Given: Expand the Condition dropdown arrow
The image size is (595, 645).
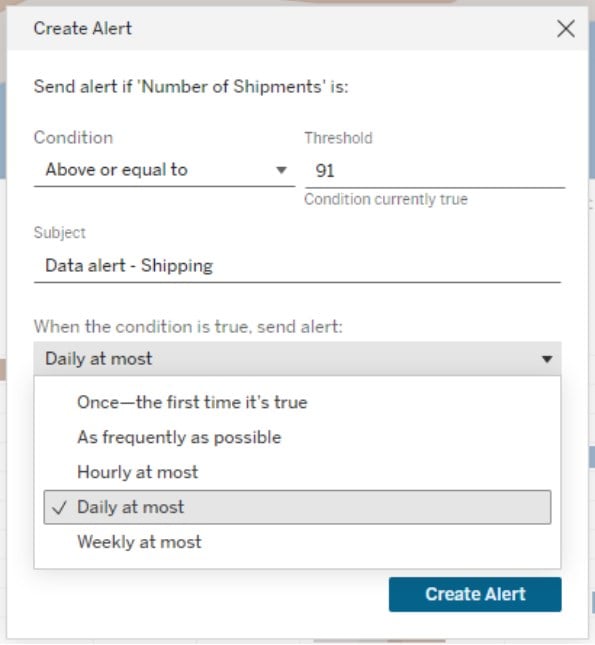Looking at the screenshot, I should (x=281, y=170).
